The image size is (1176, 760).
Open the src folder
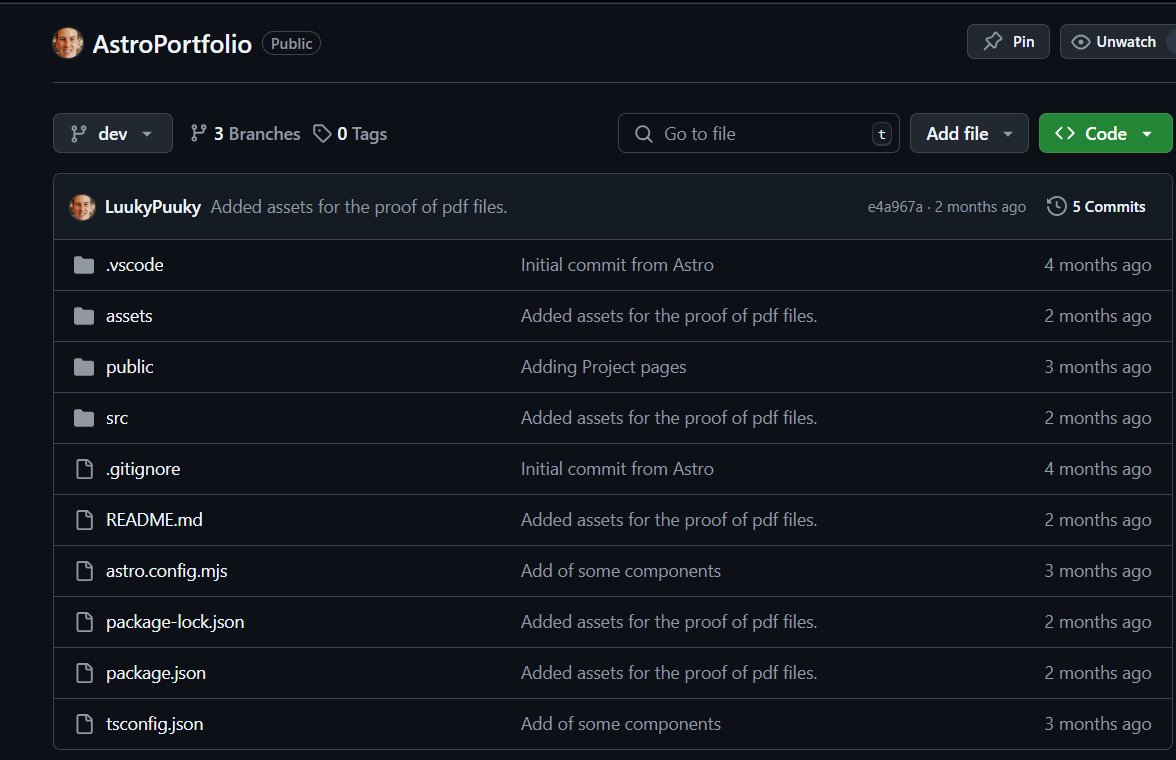117,418
